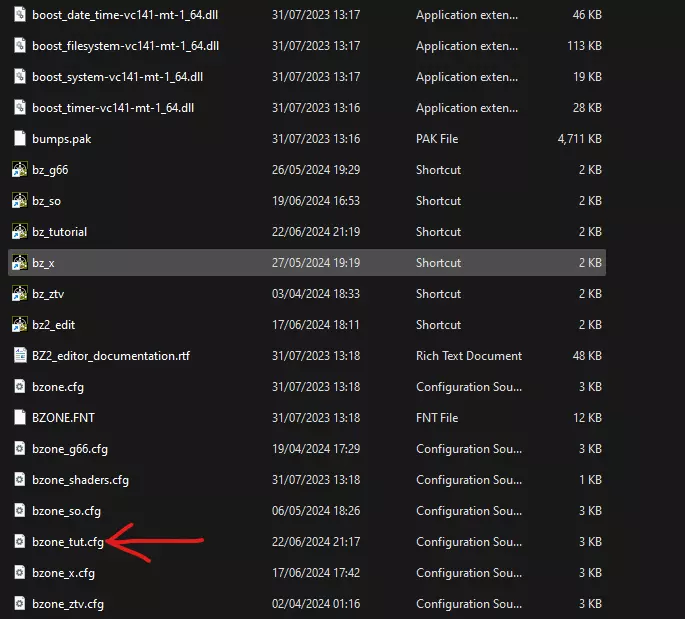Image resolution: width=685 pixels, height=619 pixels.
Task: Click the bzone_ztv.cfg config icon
Action: point(20,604)
